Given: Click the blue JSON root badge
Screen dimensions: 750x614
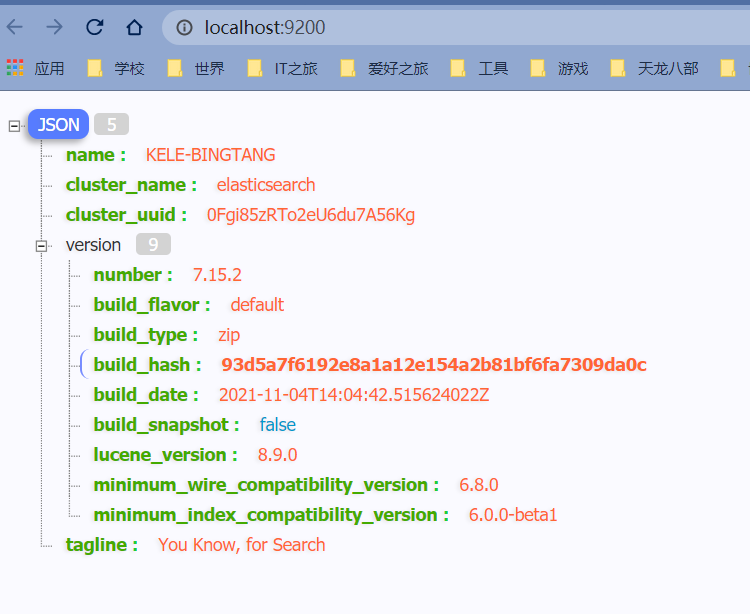Looking at the screenshot, I should 58,125.
